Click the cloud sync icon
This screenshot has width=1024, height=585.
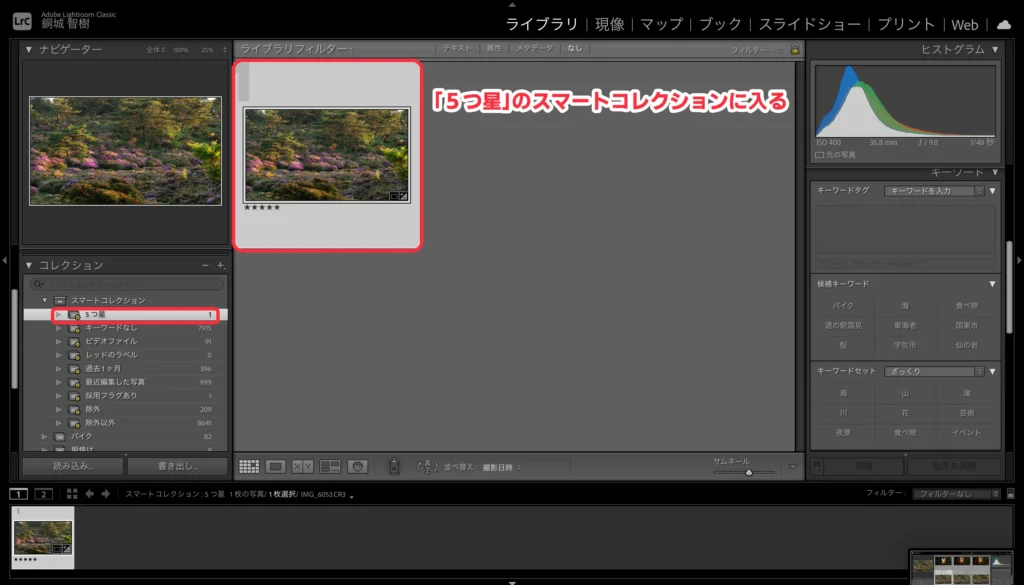pyautogui.click(x=1003, y=24)
